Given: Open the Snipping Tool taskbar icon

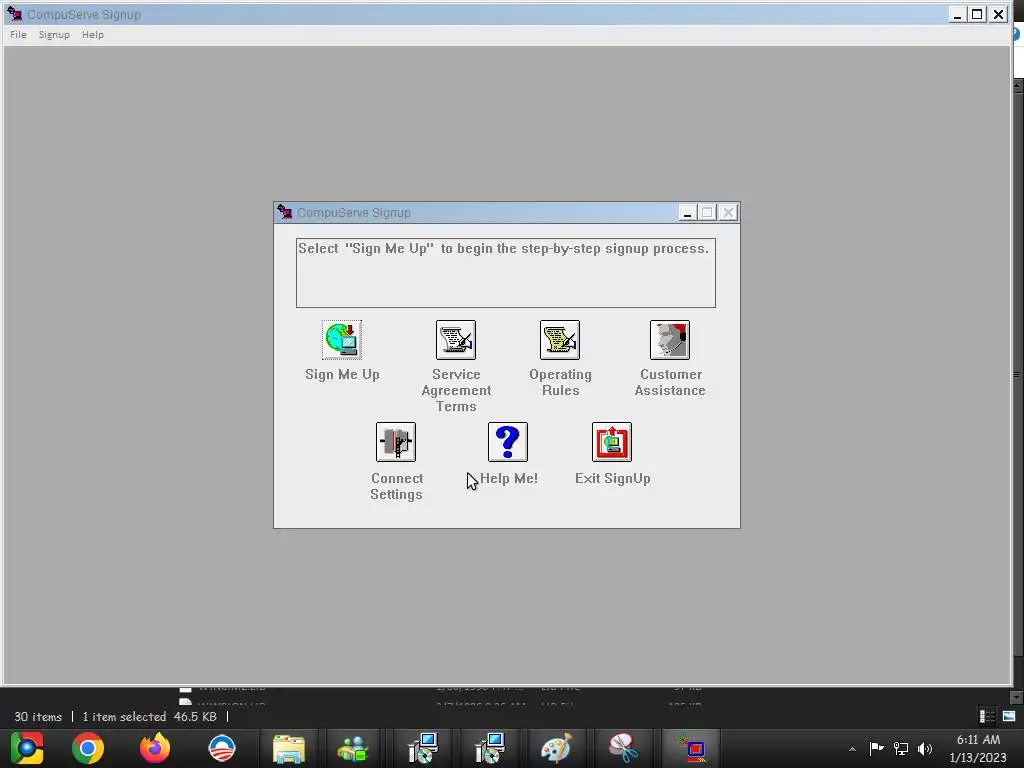Looking at the screenshot, I should pyautogui.click(x=623, y=748).
